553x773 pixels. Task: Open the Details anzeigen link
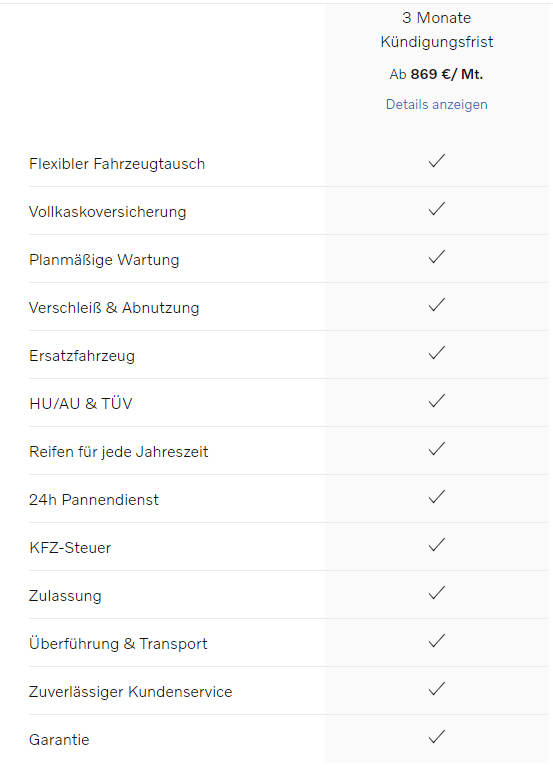click(436, 105)
